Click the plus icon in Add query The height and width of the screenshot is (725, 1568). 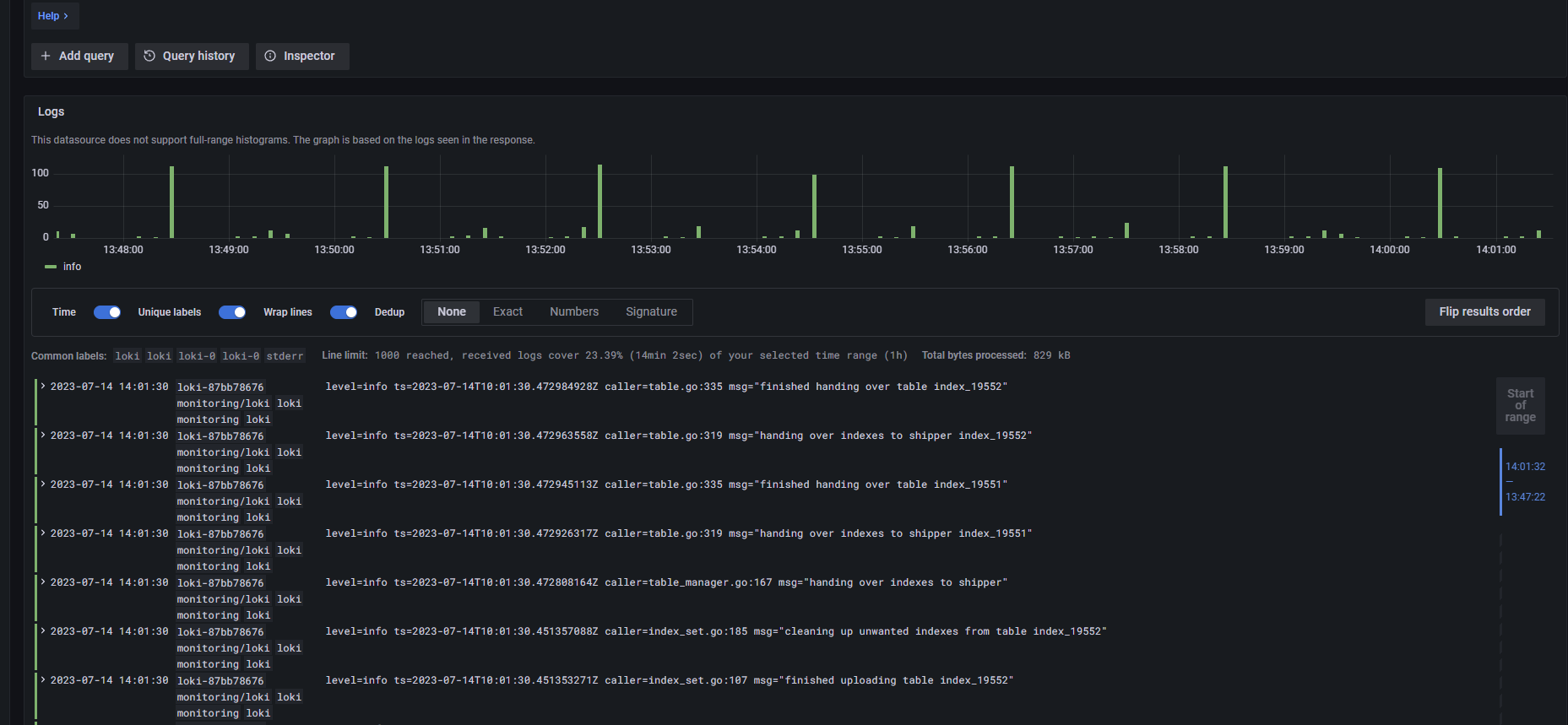coord(46,56)
